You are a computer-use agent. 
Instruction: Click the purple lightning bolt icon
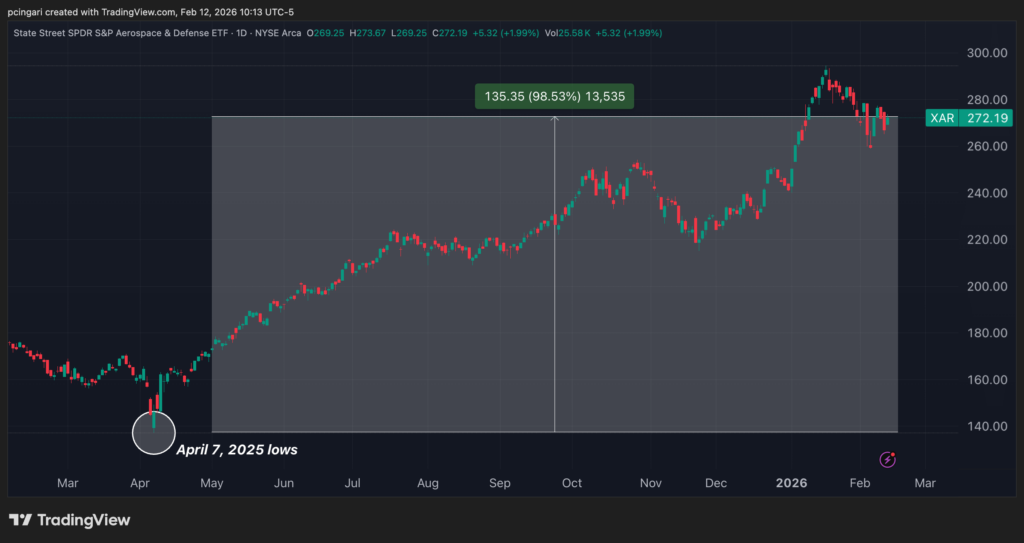point(887,459)
